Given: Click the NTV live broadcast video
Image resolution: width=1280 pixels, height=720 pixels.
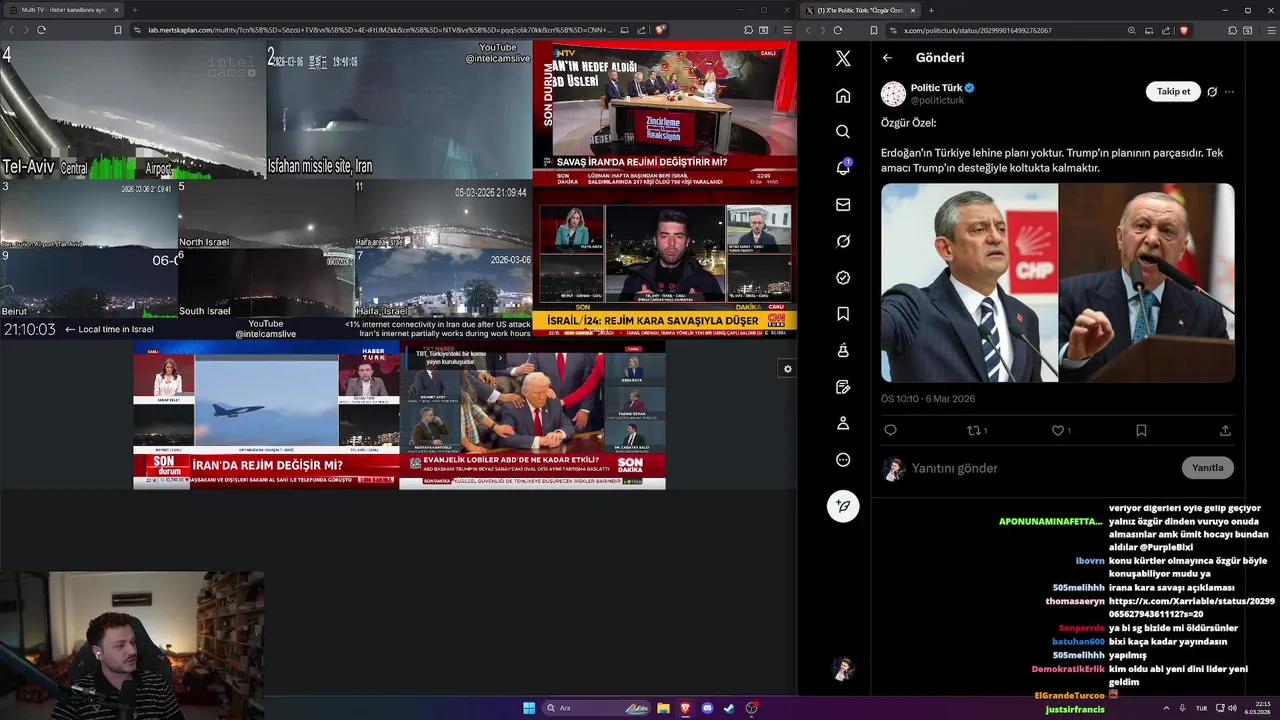Looking at the screenshot, I should [665, 115].
